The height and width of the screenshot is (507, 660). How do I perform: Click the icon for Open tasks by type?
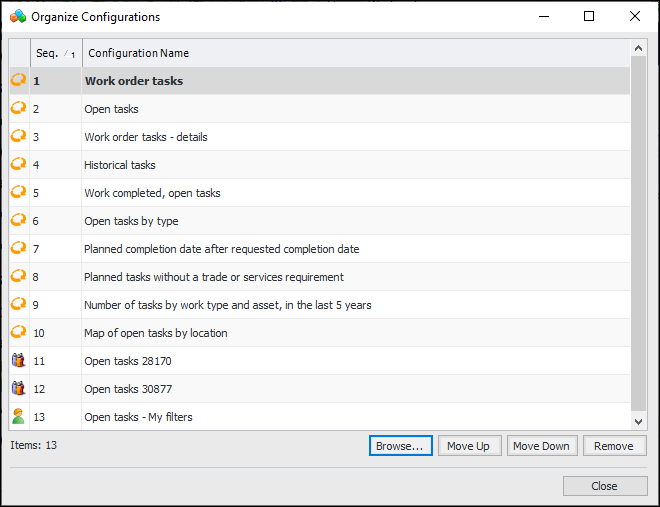[18, 221]
